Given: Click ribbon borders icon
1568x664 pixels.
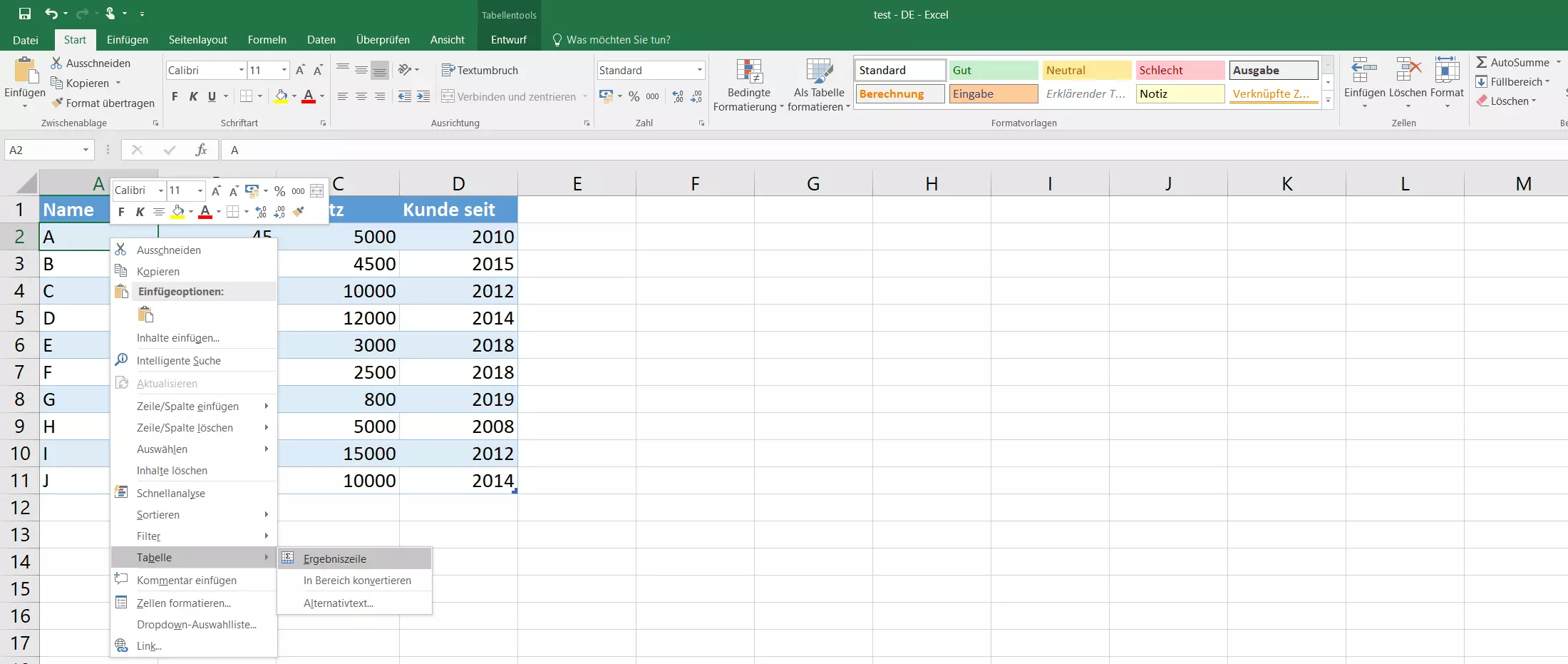Looking at the screenshot, I should pos(247,96).
